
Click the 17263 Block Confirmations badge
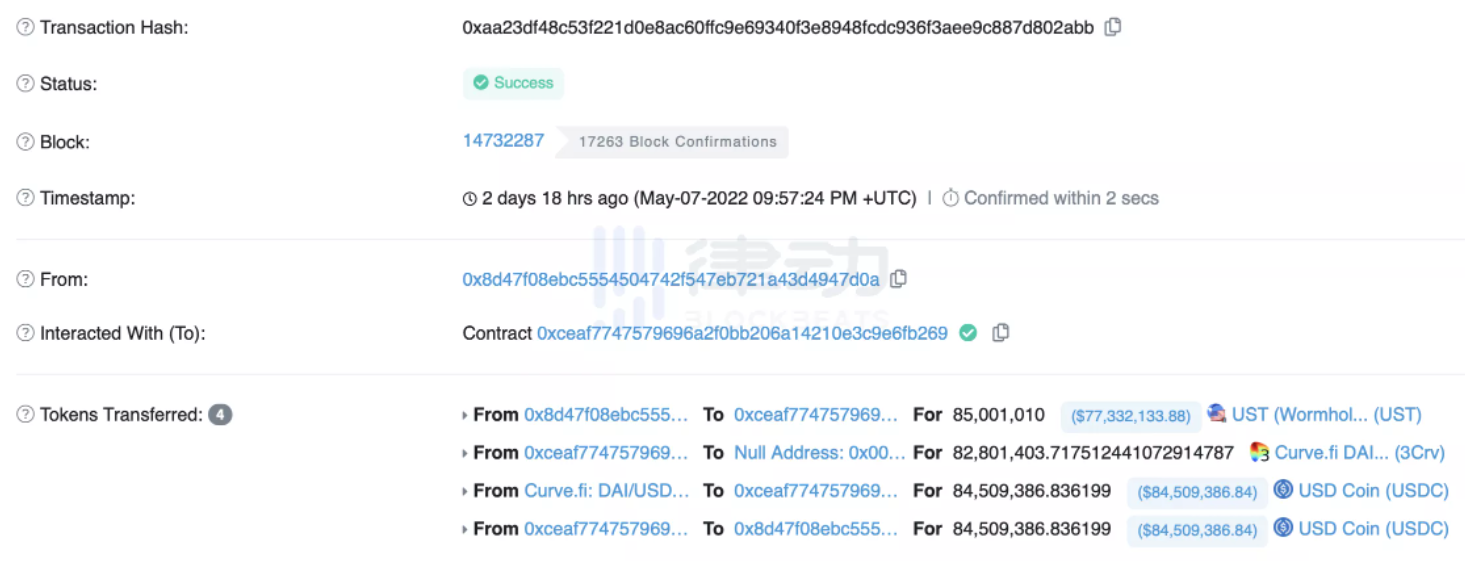pyautogui.click(x=677, y=142)
